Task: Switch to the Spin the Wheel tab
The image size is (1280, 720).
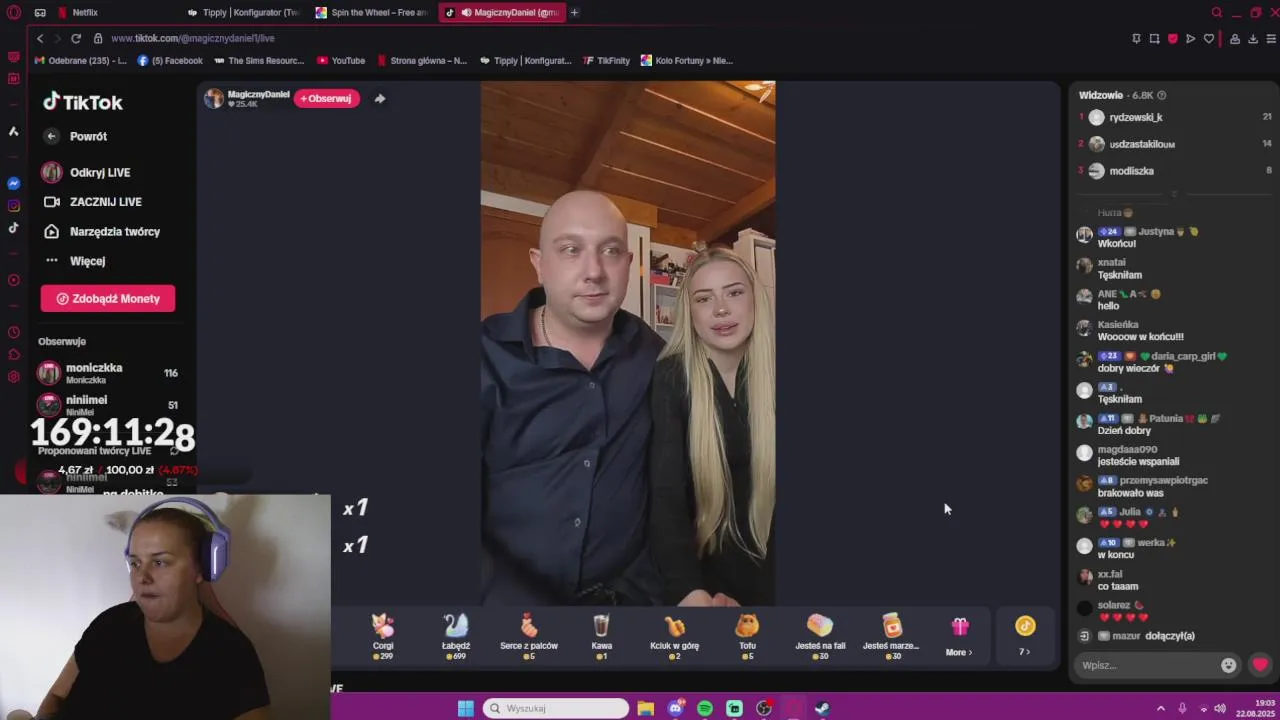Action: pos(372,12)
